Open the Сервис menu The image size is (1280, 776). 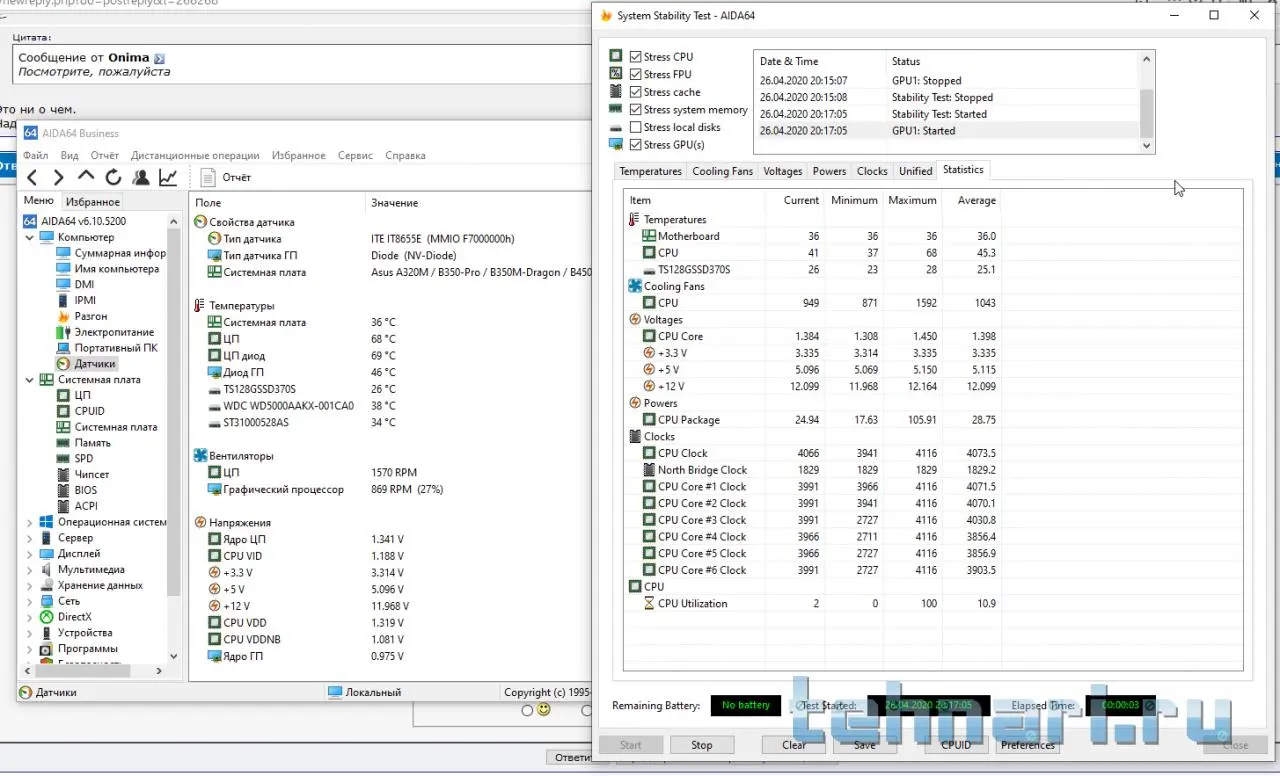tap(355, 155)
